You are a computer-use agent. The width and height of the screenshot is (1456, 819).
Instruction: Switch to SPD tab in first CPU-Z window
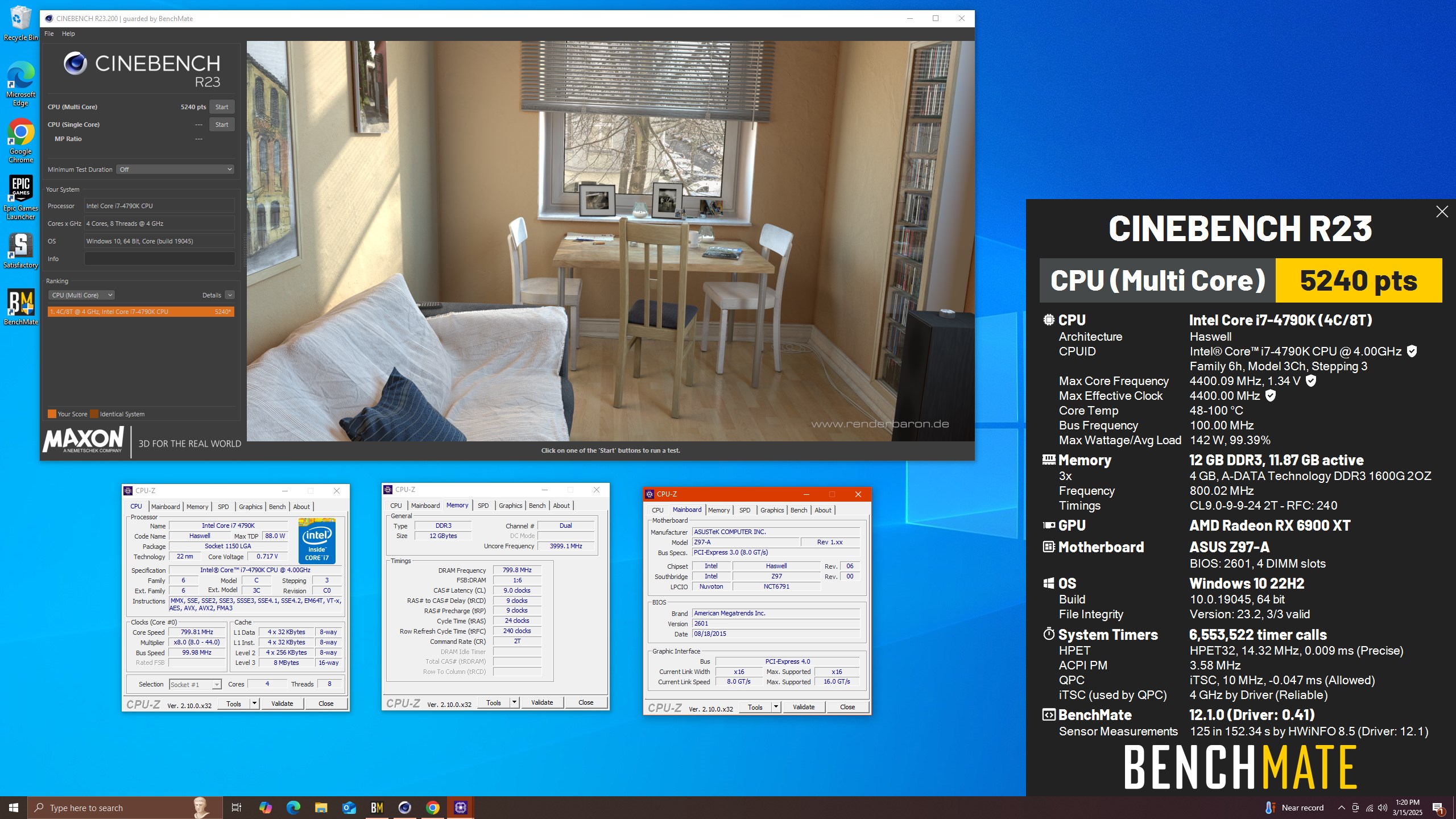(x=224, y=507)
